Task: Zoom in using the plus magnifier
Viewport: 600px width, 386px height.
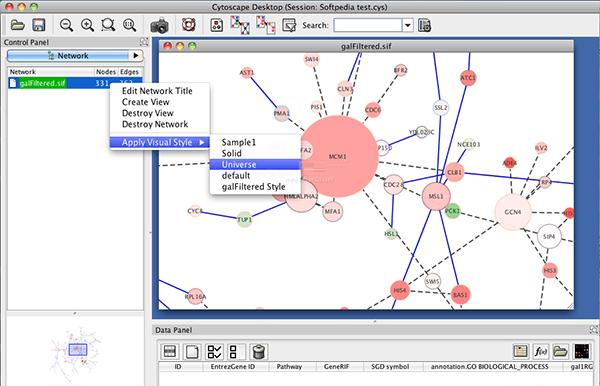Action: click(x=88, y=25)
